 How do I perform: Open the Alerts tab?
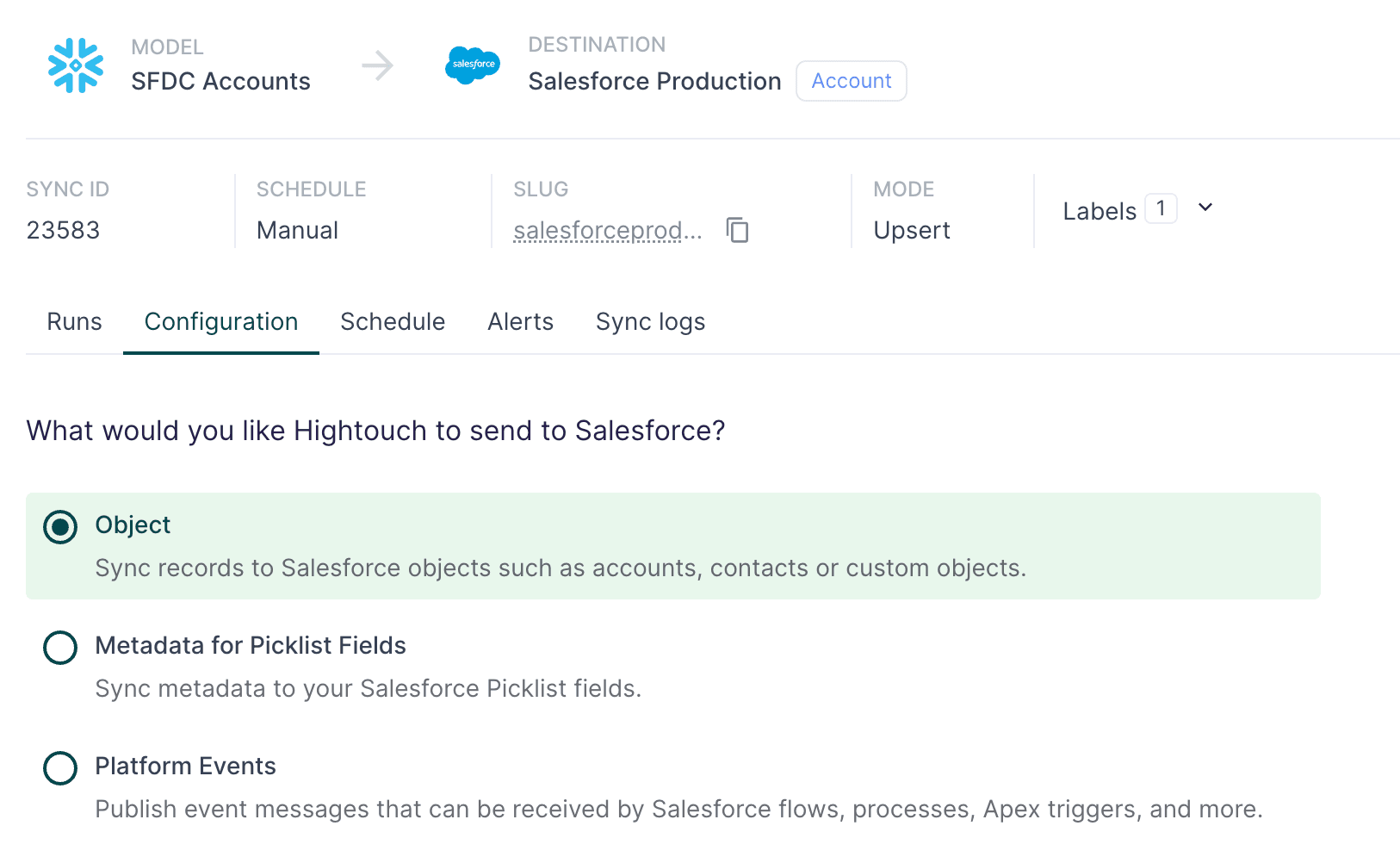pyautogui.click(x=520, y=321)
